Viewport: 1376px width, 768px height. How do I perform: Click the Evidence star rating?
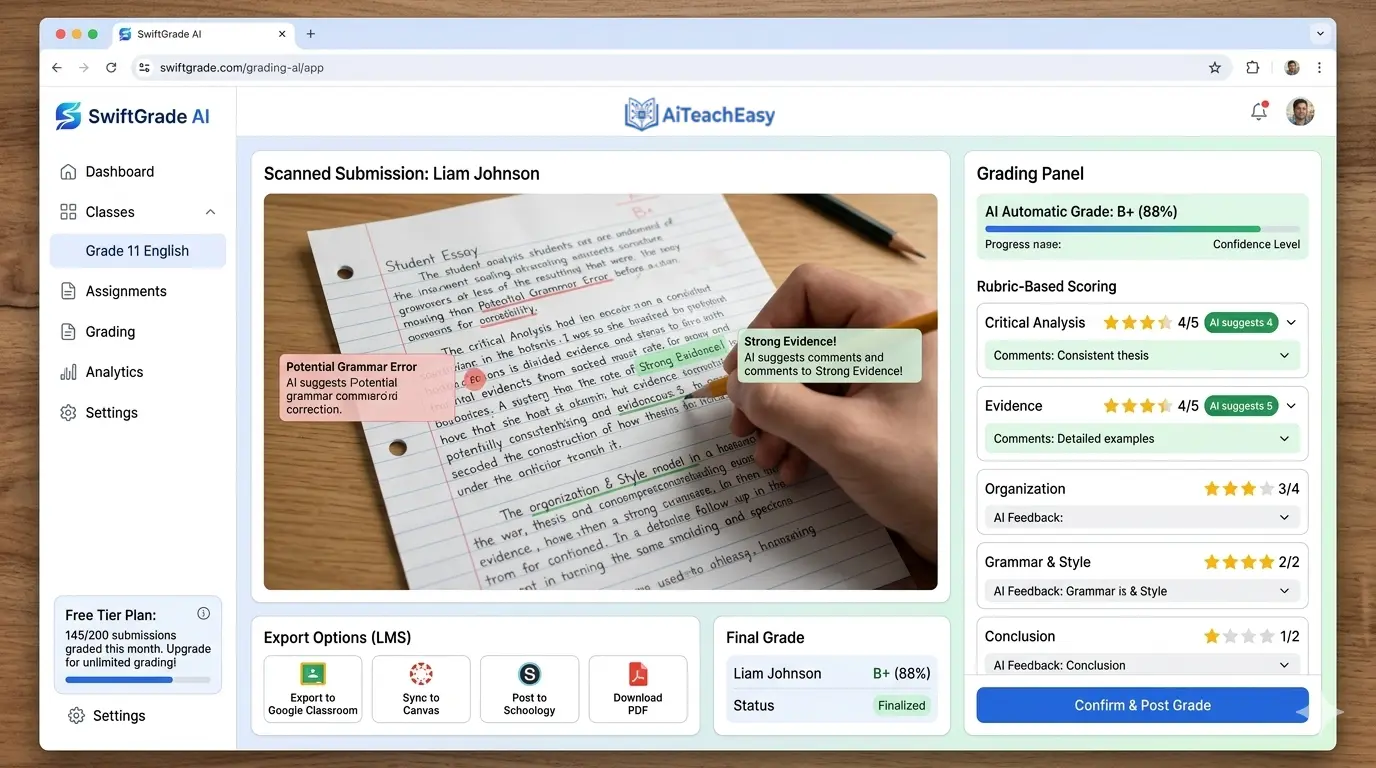(x=1137, y=406)
